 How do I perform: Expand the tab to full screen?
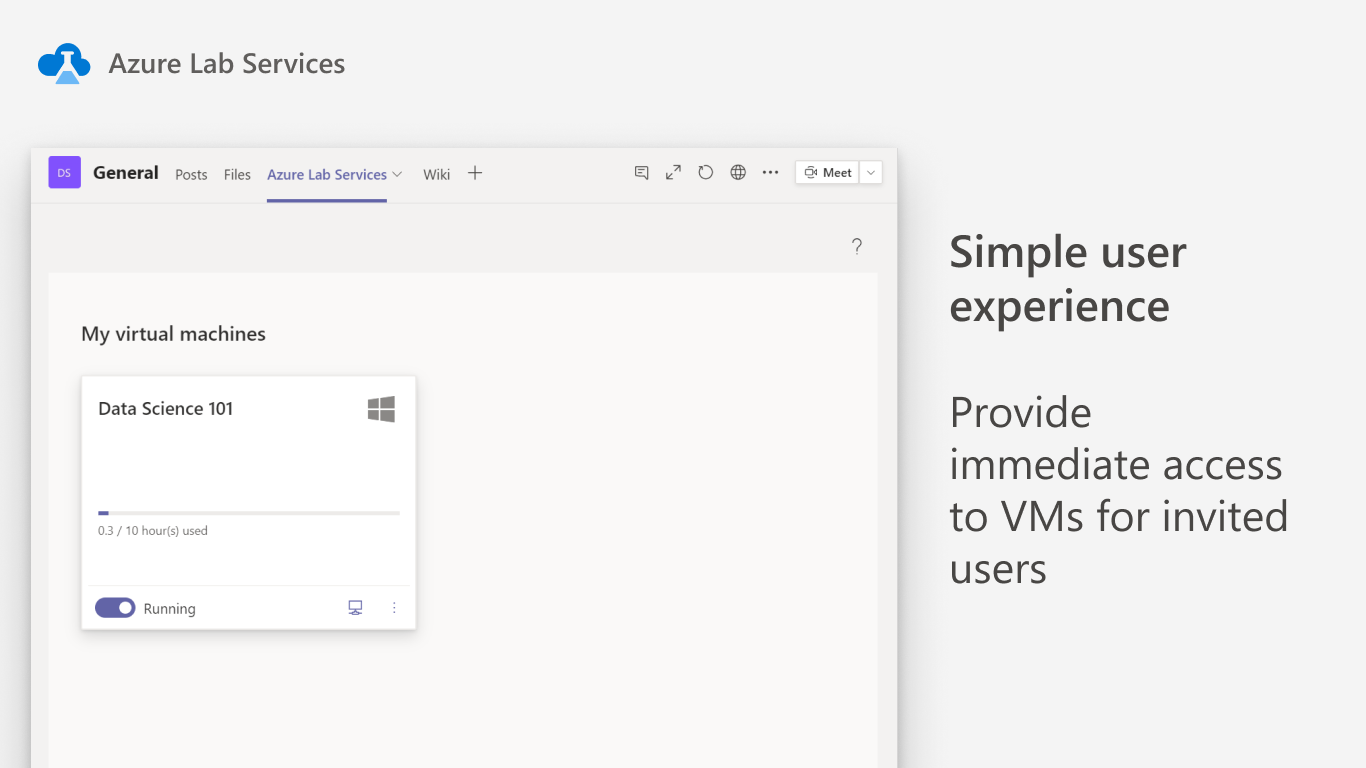[674, 173]
